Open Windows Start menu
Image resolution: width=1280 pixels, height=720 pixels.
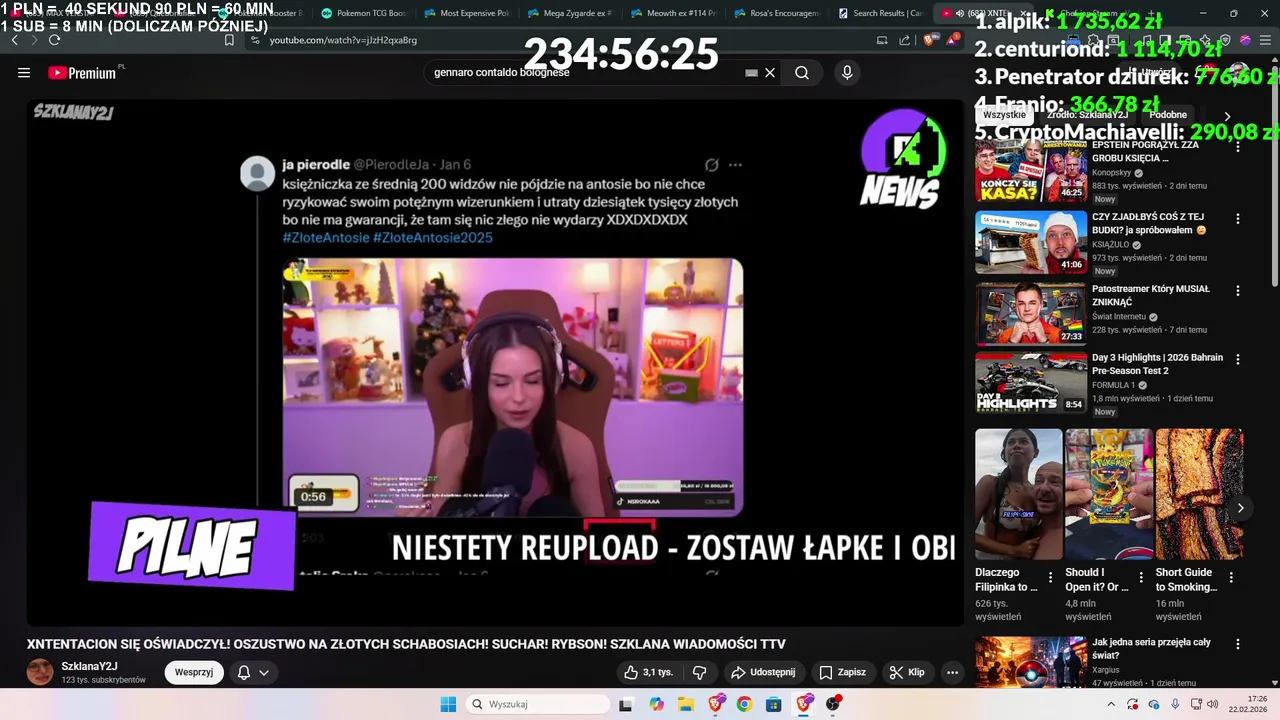pos(448,704)
